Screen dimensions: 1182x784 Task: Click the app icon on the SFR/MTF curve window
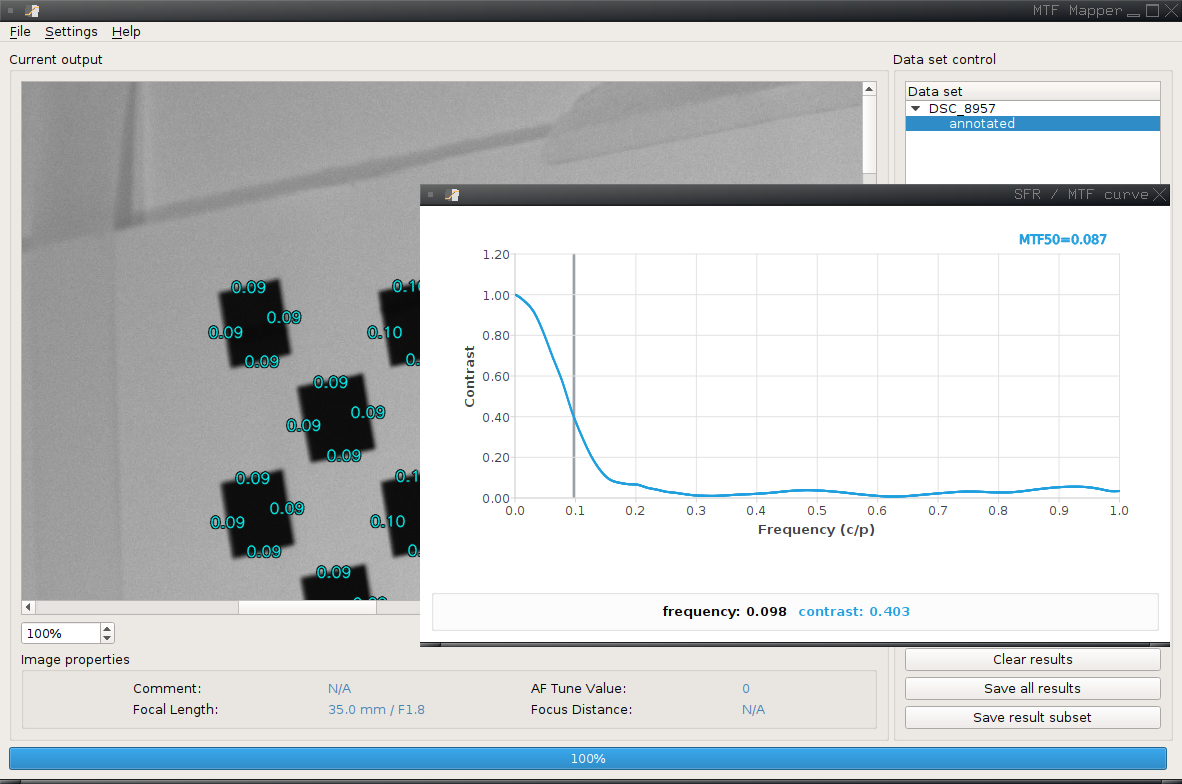[x=451, y=194]
